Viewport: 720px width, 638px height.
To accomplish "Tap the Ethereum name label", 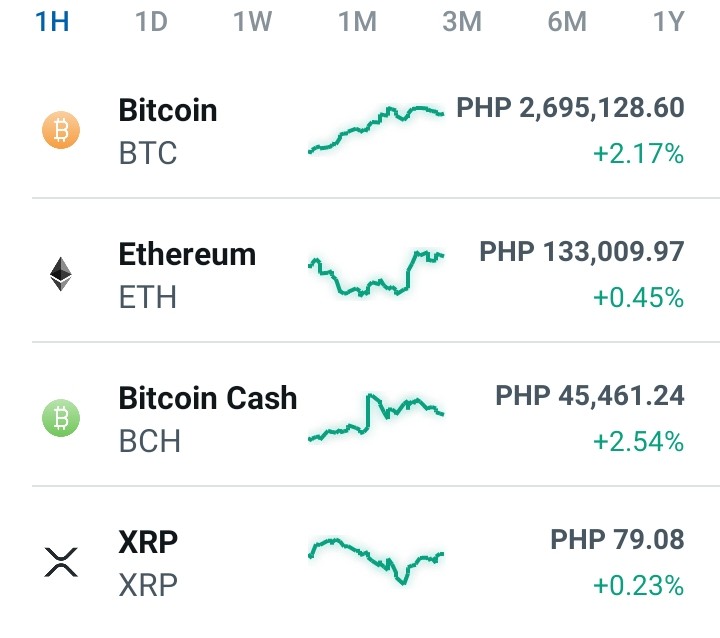I will [x=187, y=254].
